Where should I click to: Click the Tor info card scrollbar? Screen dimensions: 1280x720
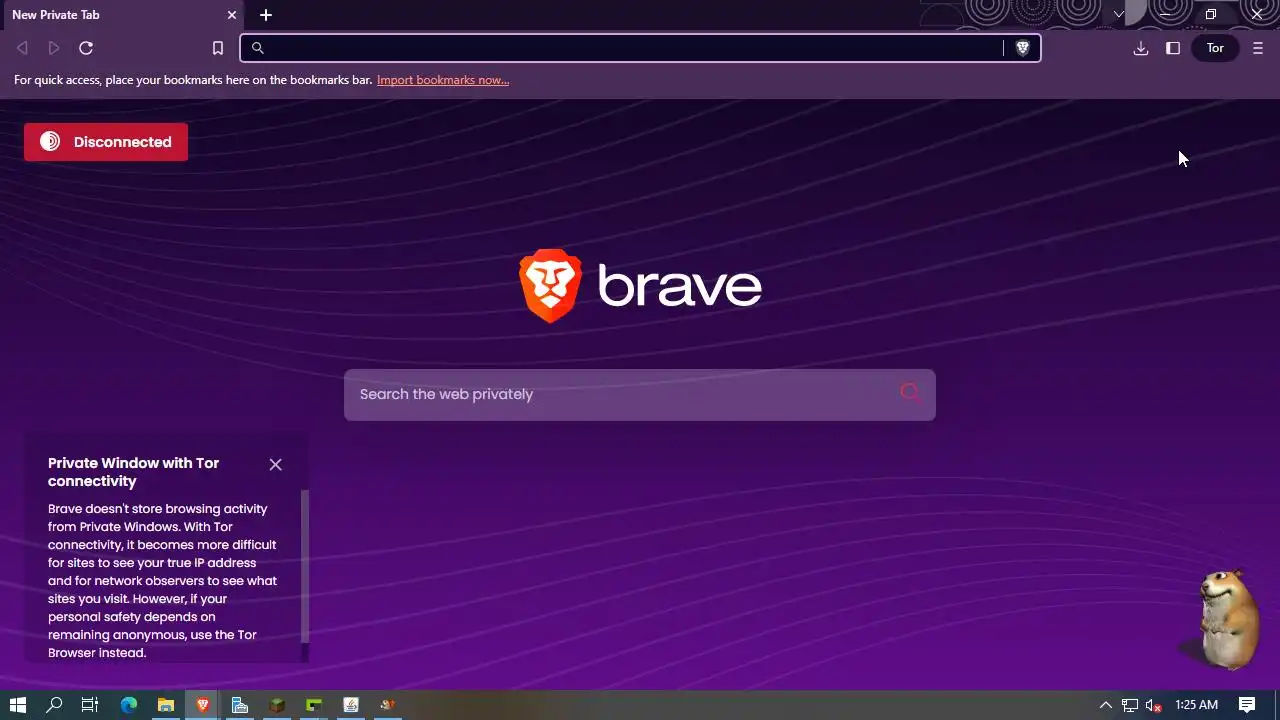pyautogui.click(x=305, y=565)
